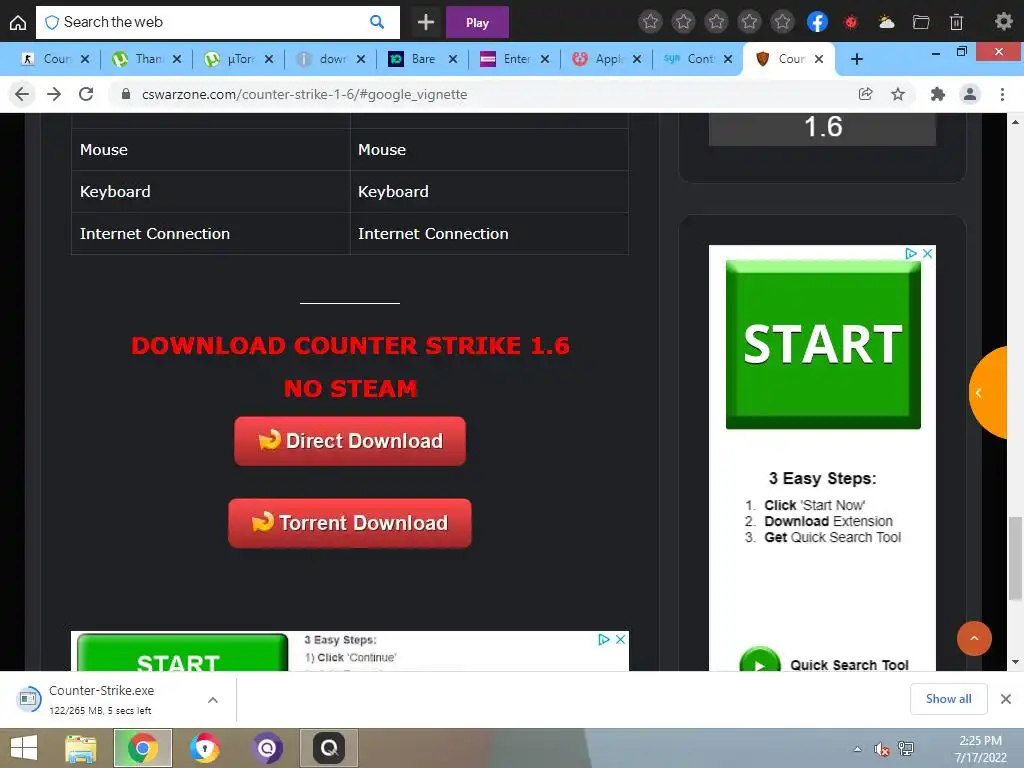Click the green play icon Quick Search Tool
Viewport: 1024px width, 768px height.
click(x=760, y=661)
